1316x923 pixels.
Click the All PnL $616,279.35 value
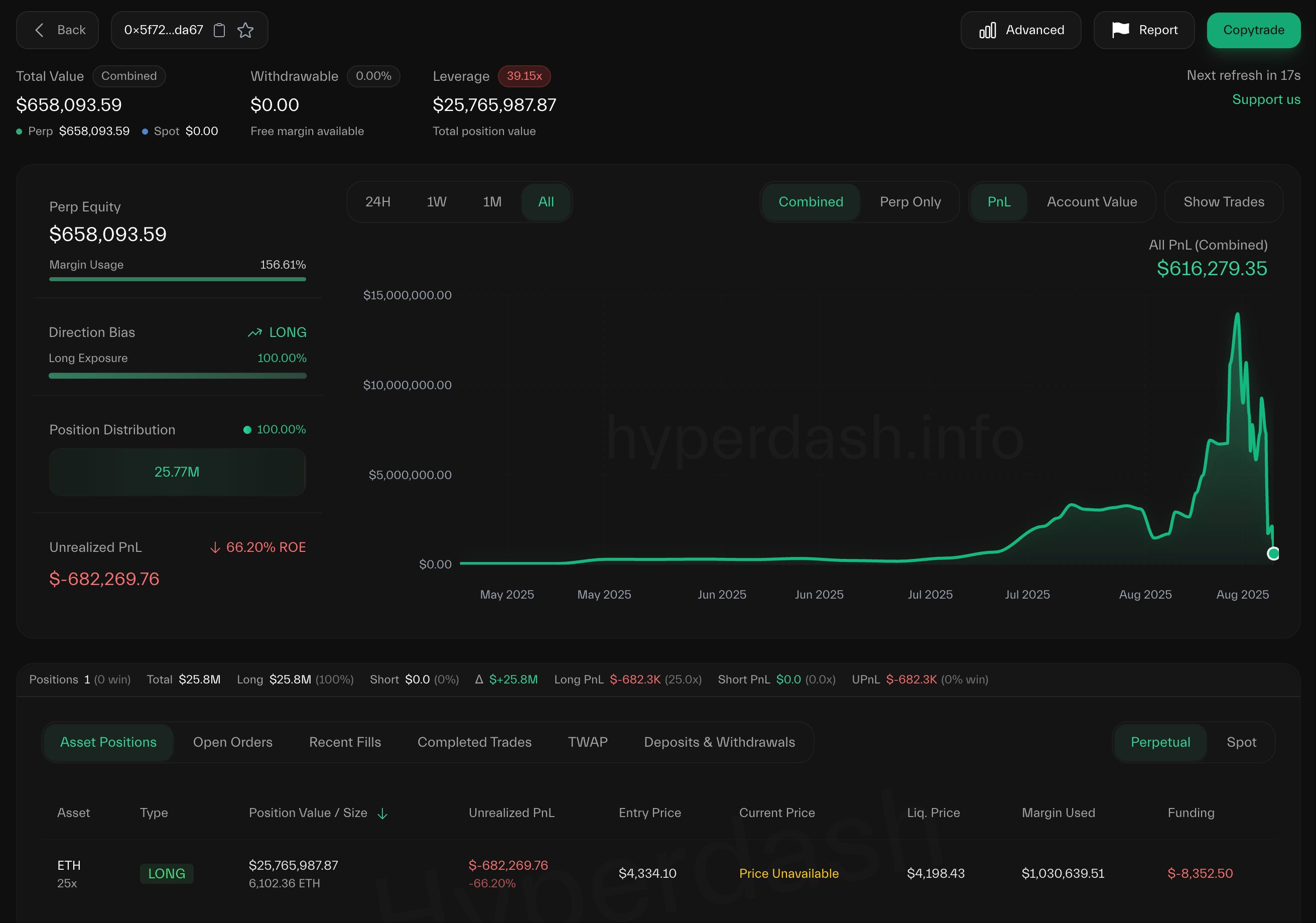1212,269
